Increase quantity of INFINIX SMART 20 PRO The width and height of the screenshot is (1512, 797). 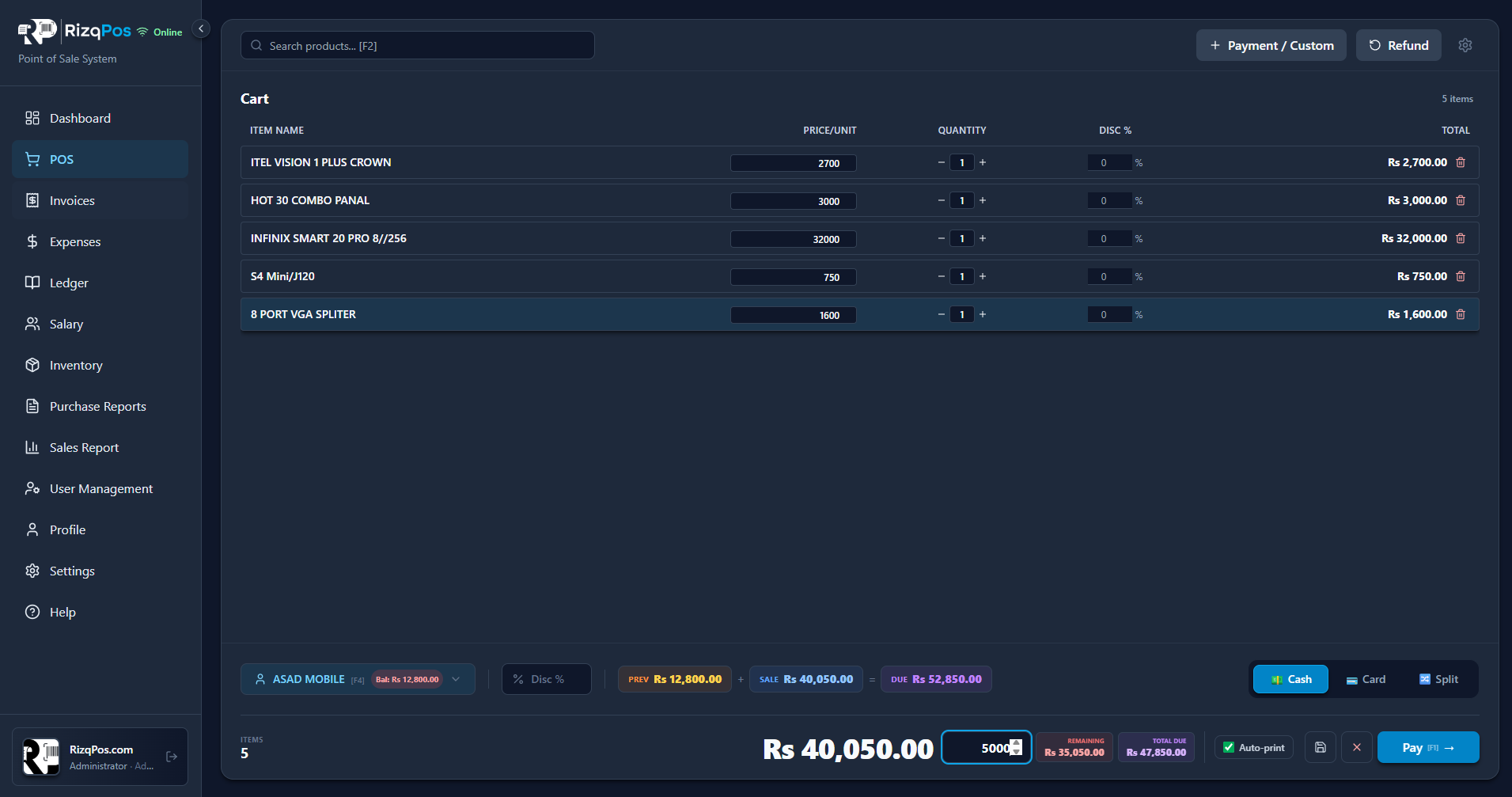[983, 238]
